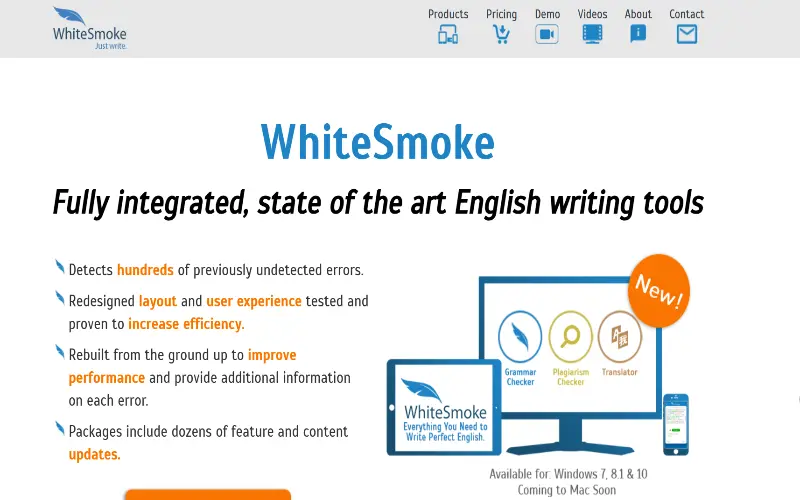Open the Products devices icon

pyautogui.click(x=448, y=35)
